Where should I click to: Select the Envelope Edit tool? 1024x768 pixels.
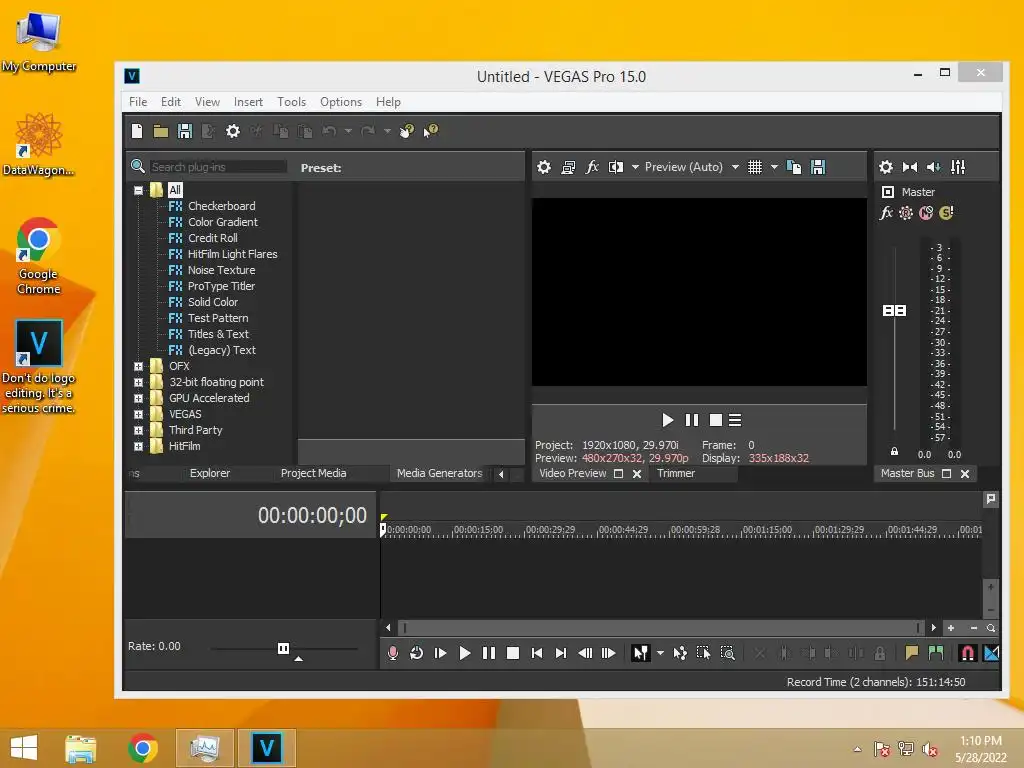(x=680, y=653)
